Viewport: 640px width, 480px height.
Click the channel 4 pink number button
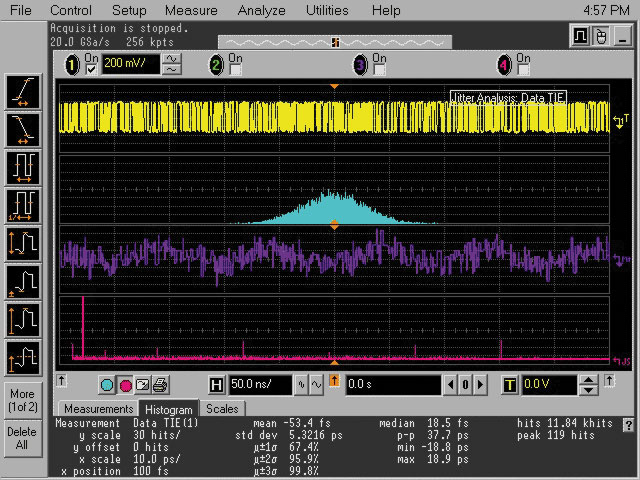tap(504, 65)
